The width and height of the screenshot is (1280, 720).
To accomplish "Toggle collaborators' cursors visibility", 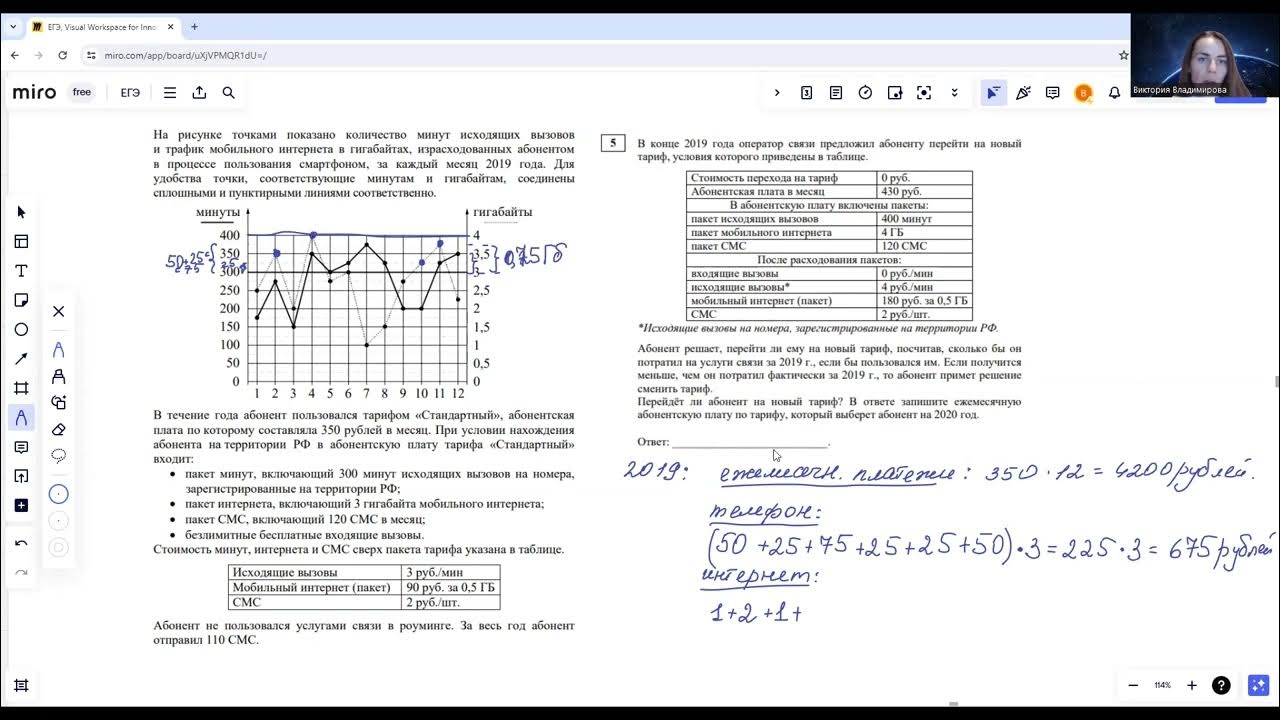I will tap(993, 93).
